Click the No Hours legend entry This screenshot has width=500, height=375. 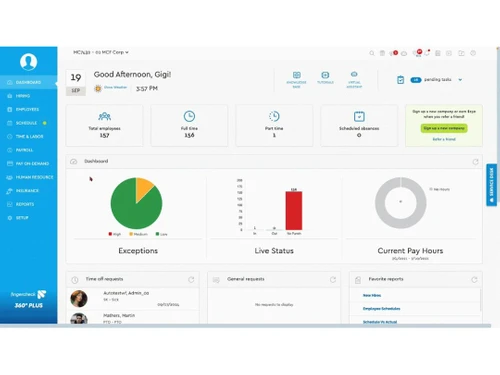coord(440,189)
